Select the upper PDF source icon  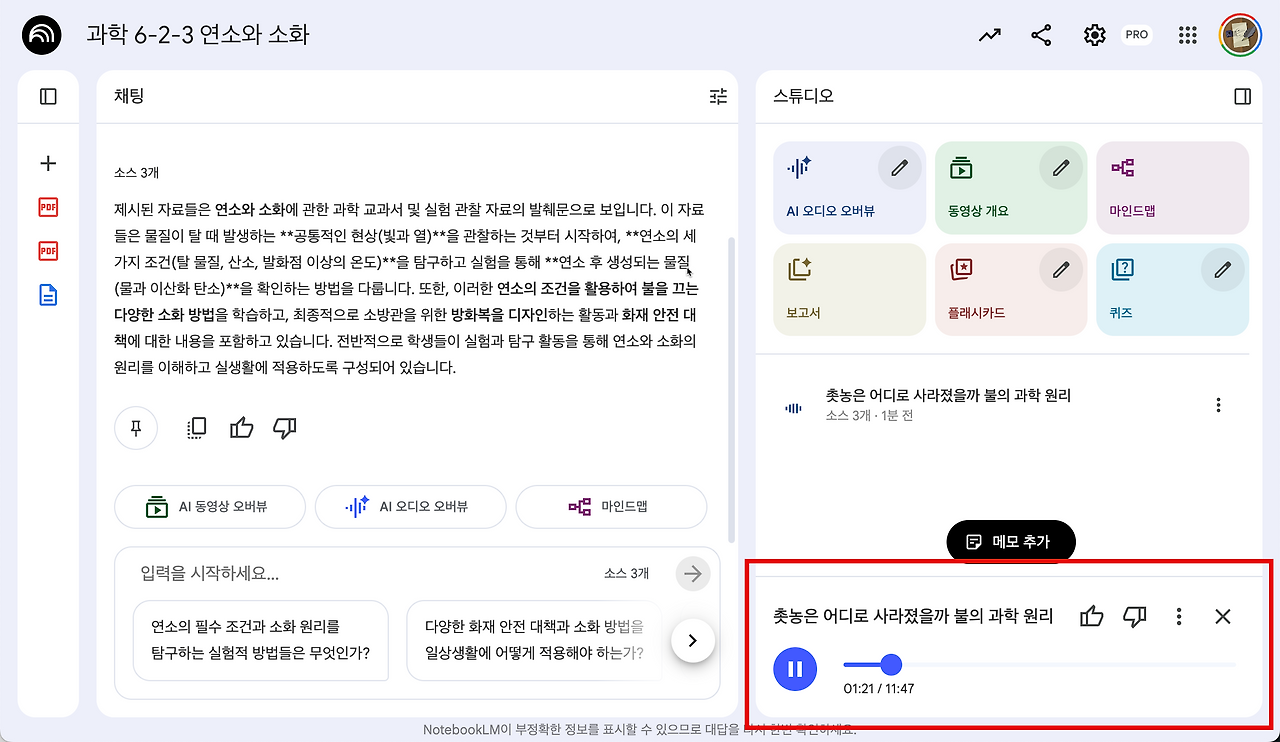(48, 207)
